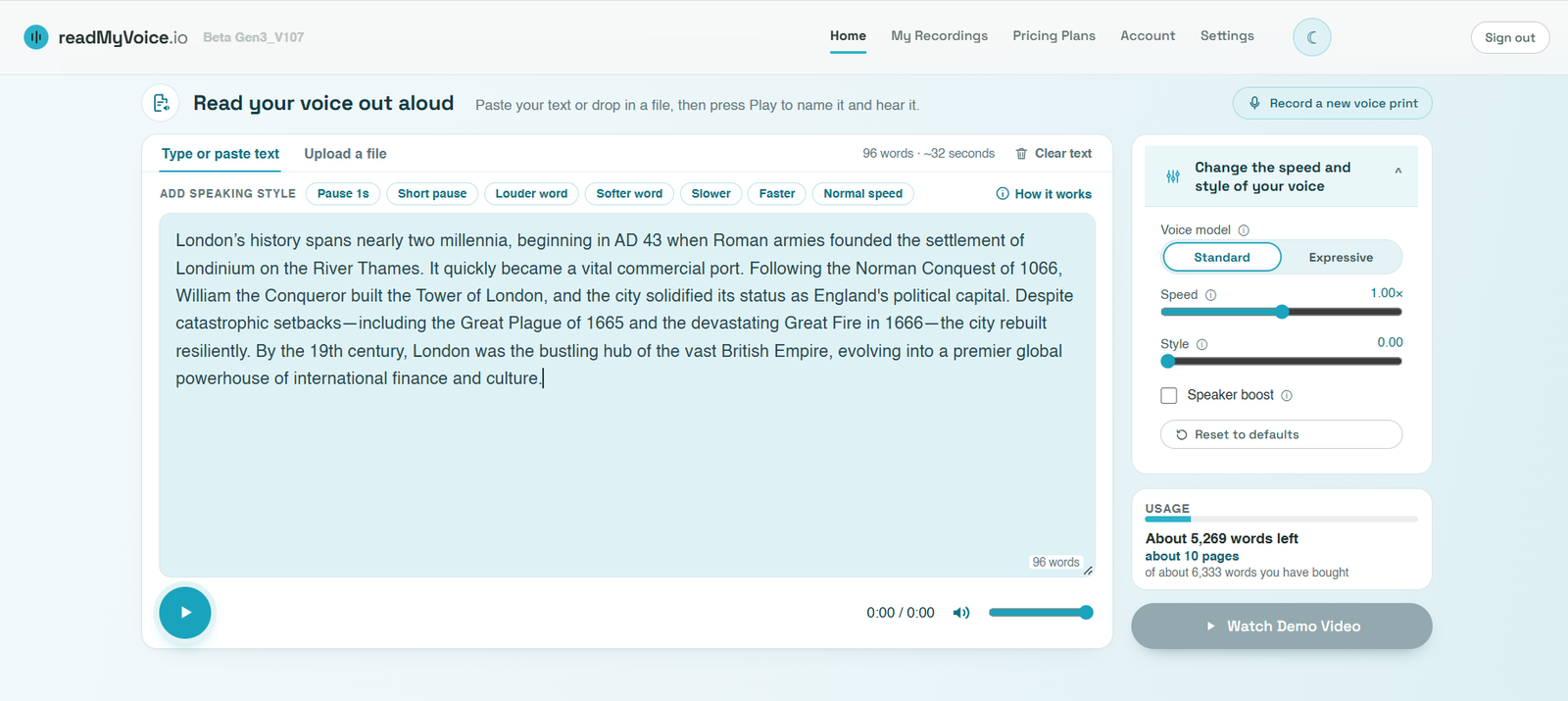Select the Standard voice model
This screenshot has height=701, width=1568.
(1222, 257)
